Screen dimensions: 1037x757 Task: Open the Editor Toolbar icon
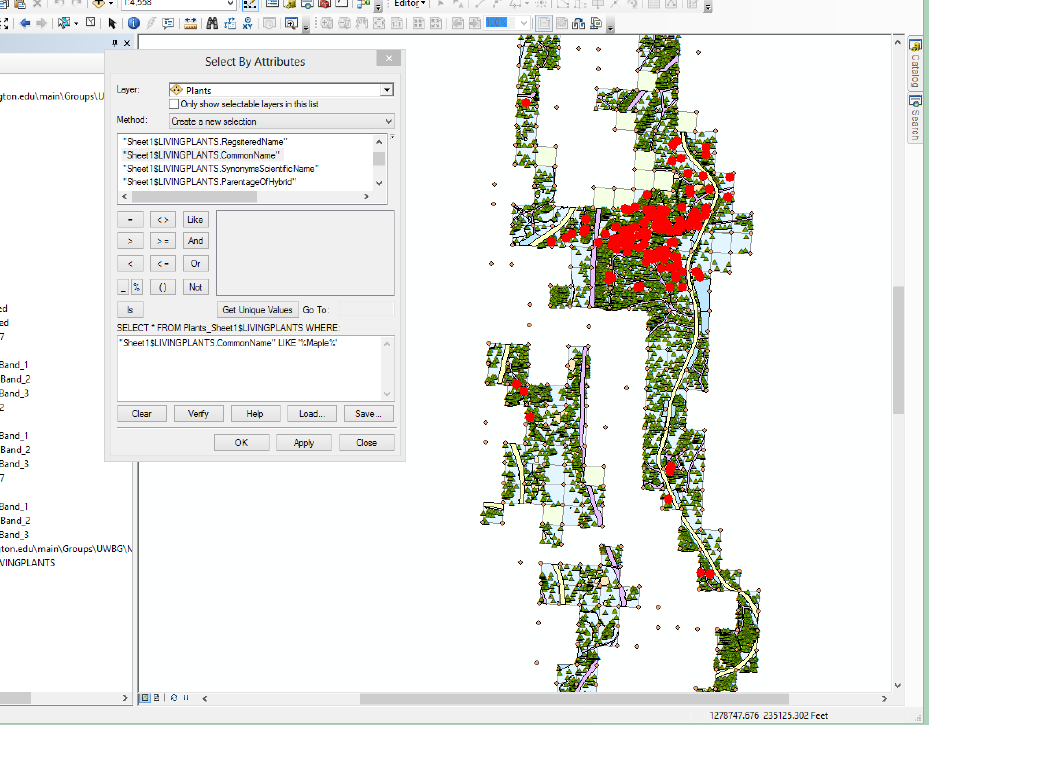[250, 4]
